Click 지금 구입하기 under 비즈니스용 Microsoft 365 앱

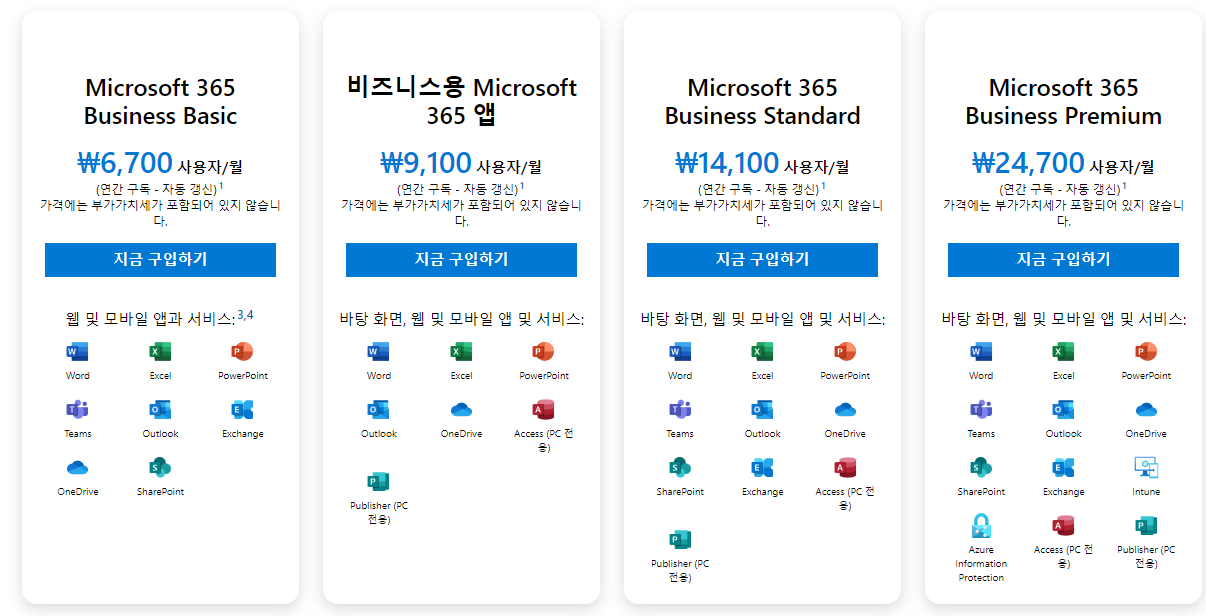click(461, 260)
